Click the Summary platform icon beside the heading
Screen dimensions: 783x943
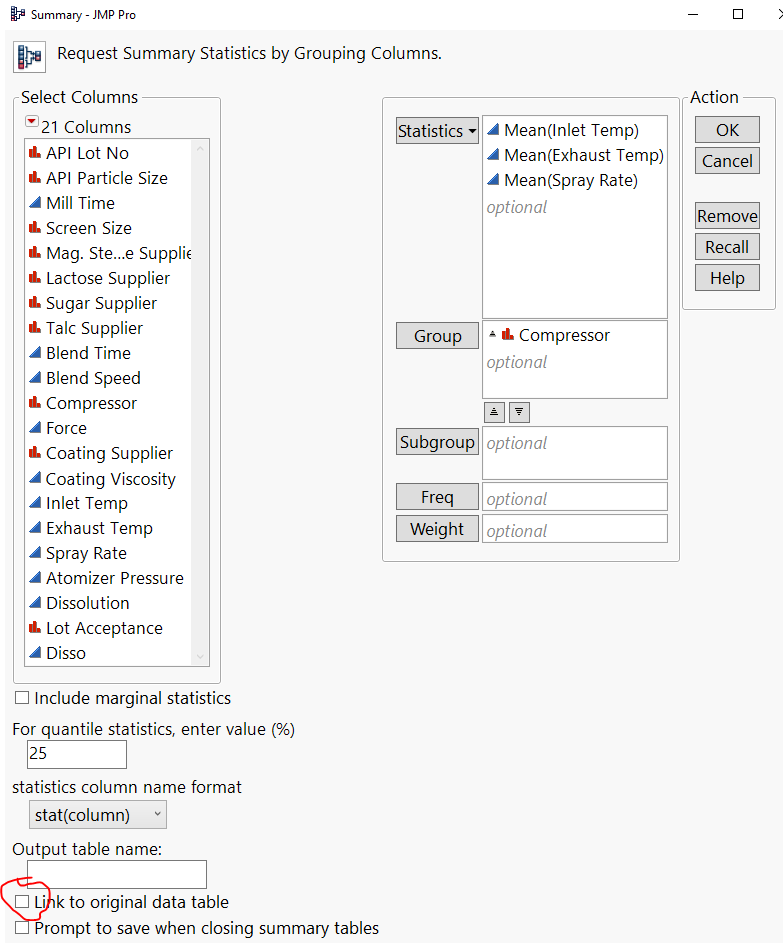tap(29, 58)
